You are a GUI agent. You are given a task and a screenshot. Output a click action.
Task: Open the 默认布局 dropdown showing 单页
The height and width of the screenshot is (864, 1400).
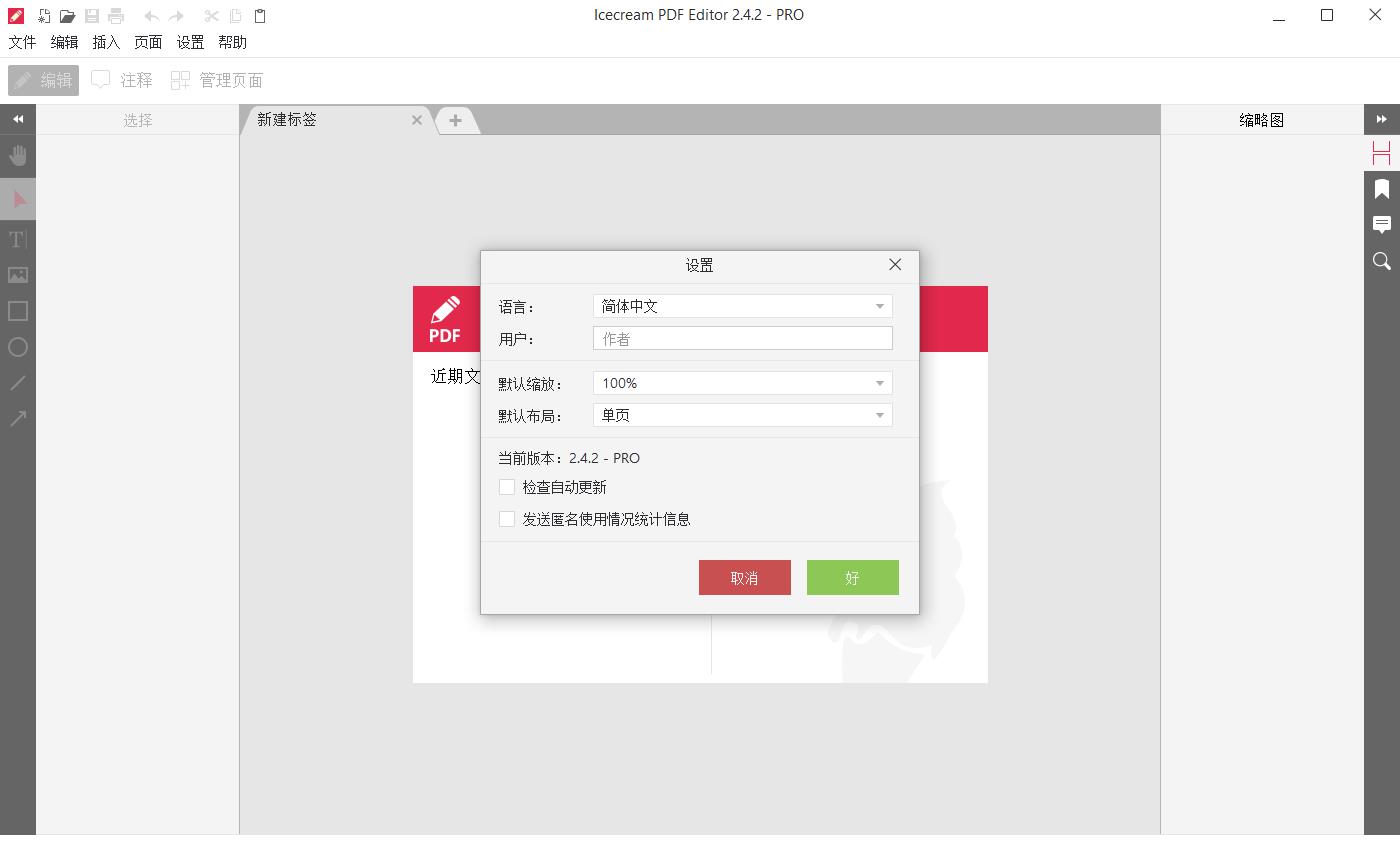[x=742, y=415]
